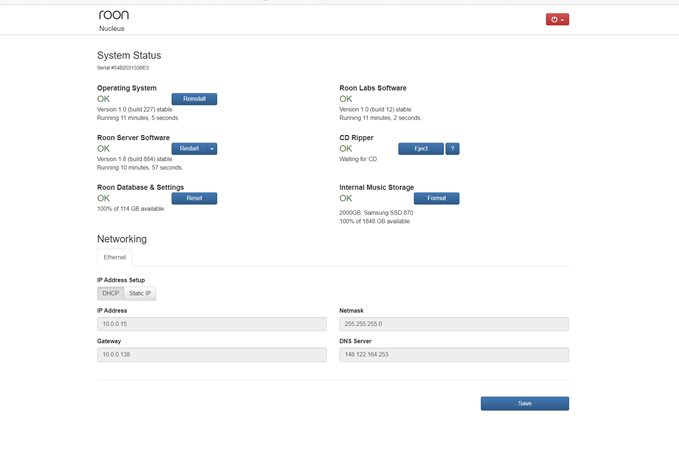Click '2000GB, Samsung SSD 870' text
The height and width of the screenshot is (465, 679).
(x=376, y=213)
